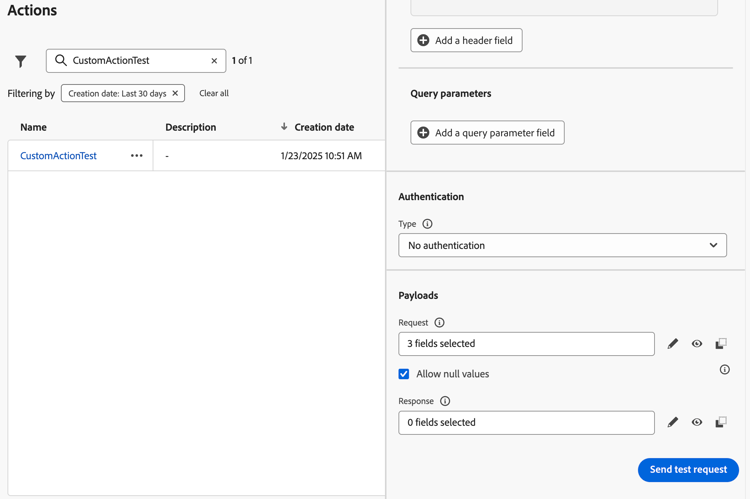
Task: Click Send test request button
Action: [x=688, y=470]
